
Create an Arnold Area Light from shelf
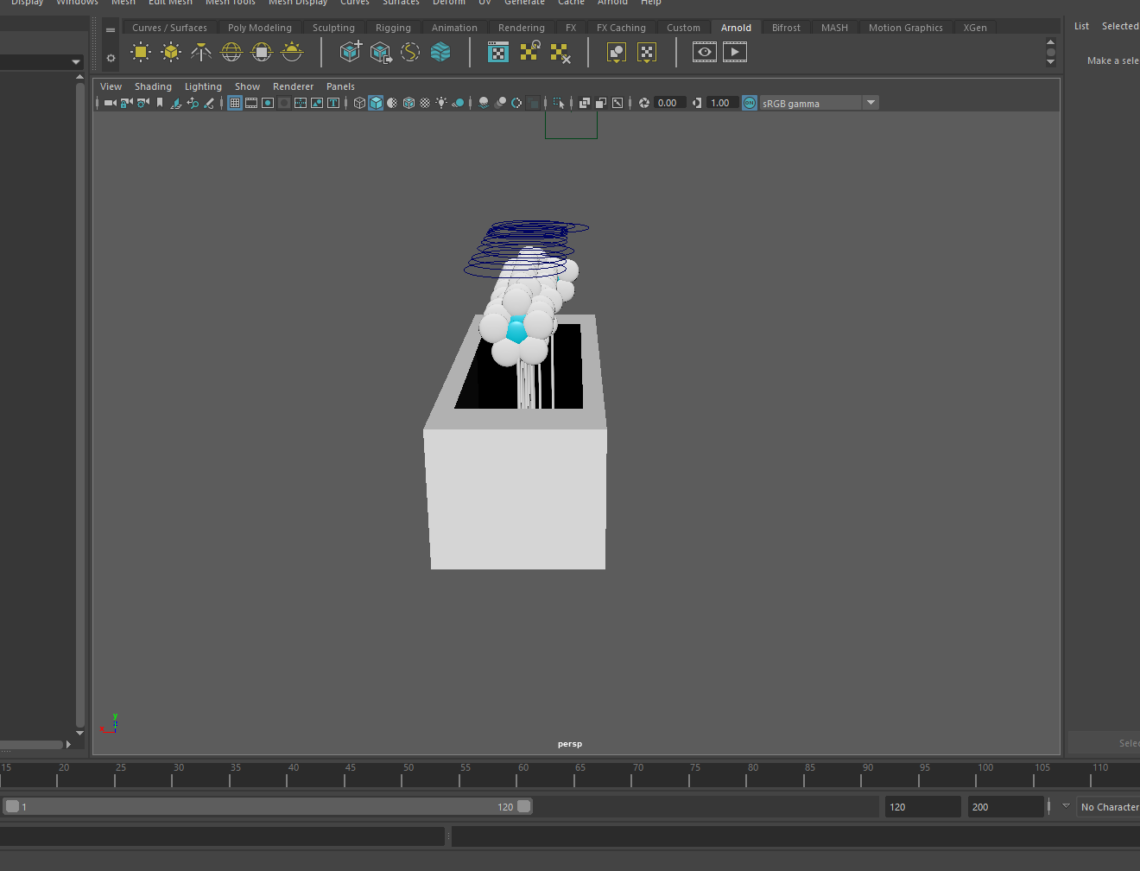pos(140,52)
